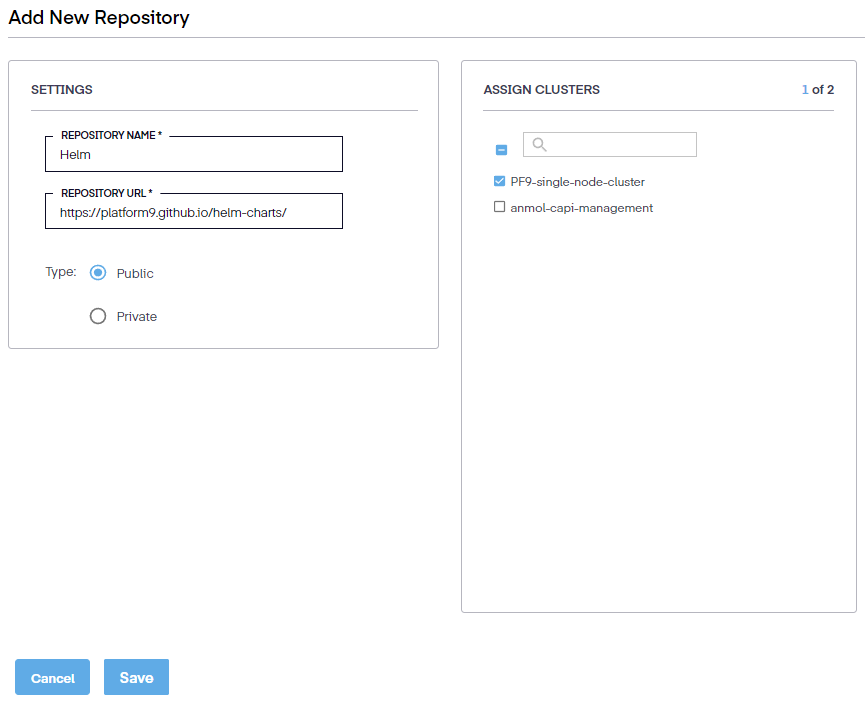Click the '1 of 2' selection counter
The width and height of the screenshot is (865, 707).
(x=817, y=90)
